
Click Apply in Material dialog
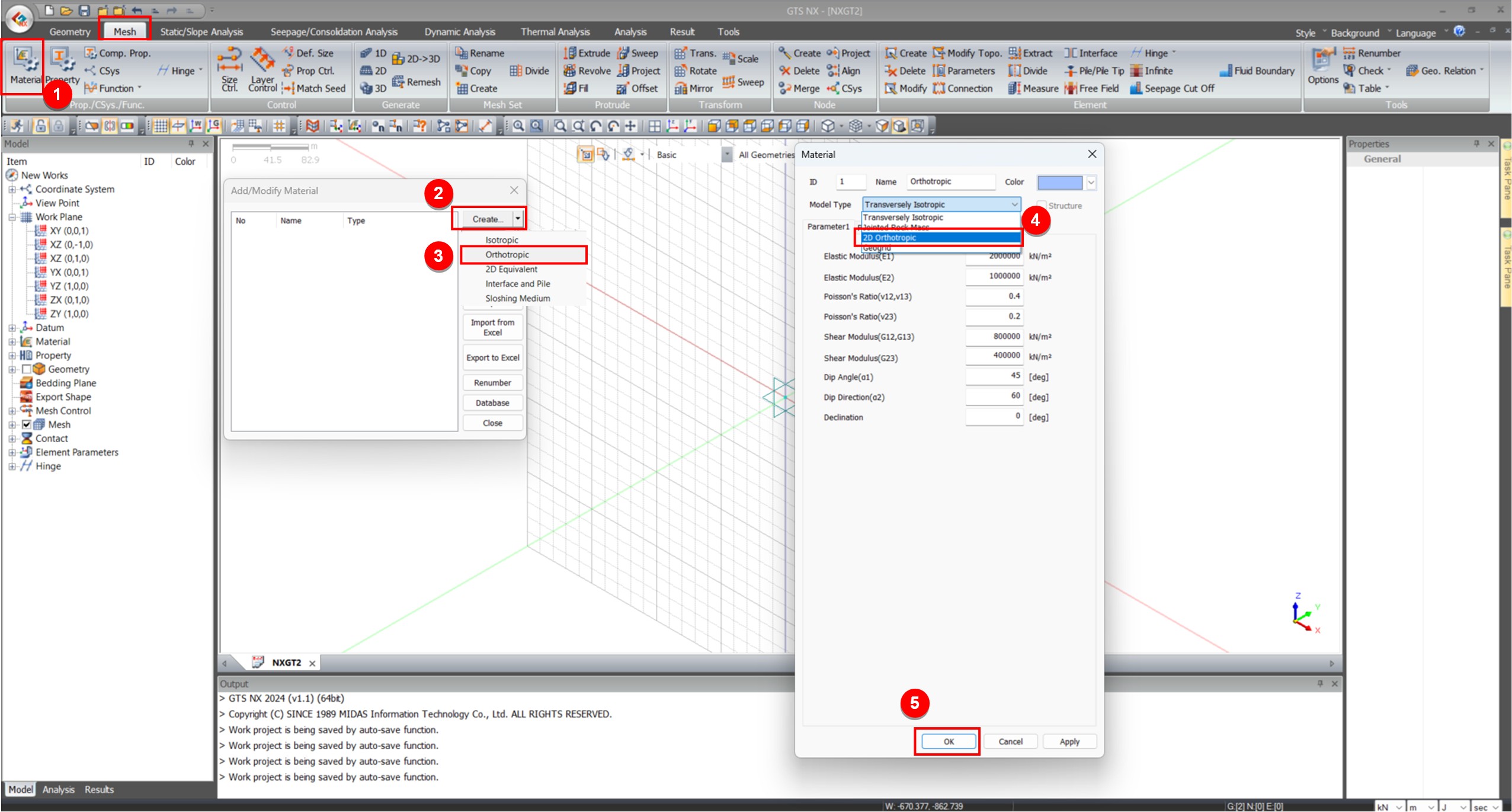coord(1069,741)
